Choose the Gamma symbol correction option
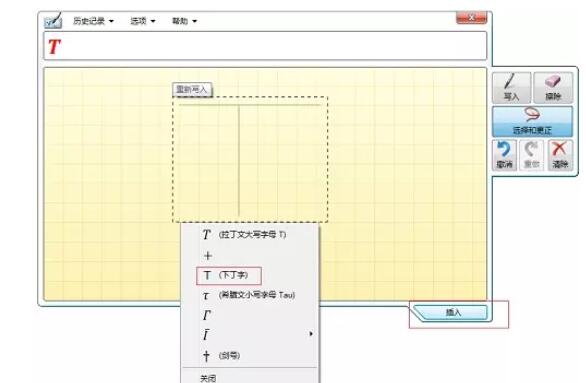The image size is (586, 383). (x=250, y=315)
